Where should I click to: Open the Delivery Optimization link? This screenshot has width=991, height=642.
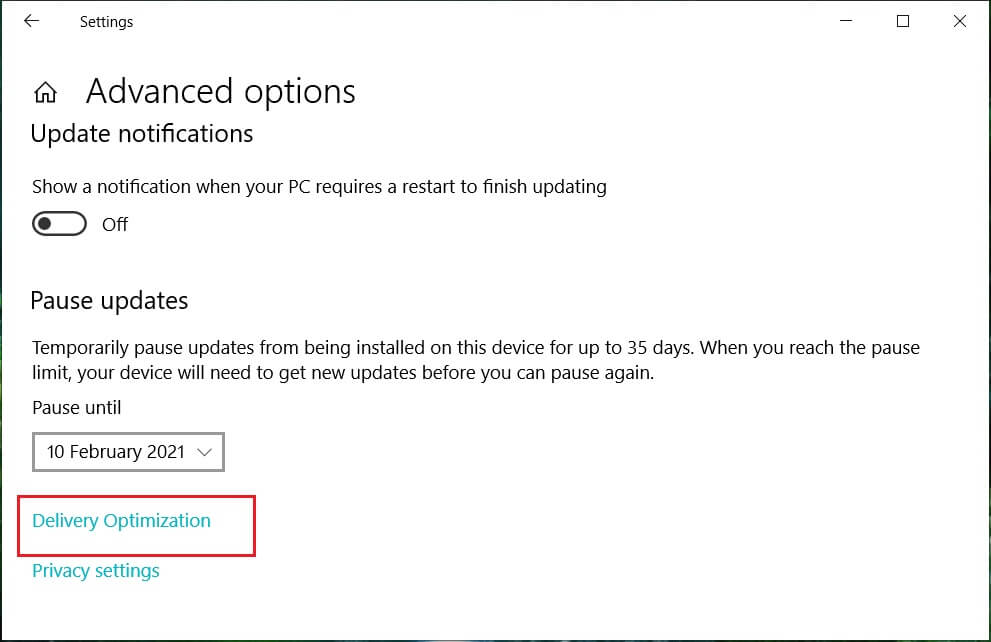[x=121, y=521]
